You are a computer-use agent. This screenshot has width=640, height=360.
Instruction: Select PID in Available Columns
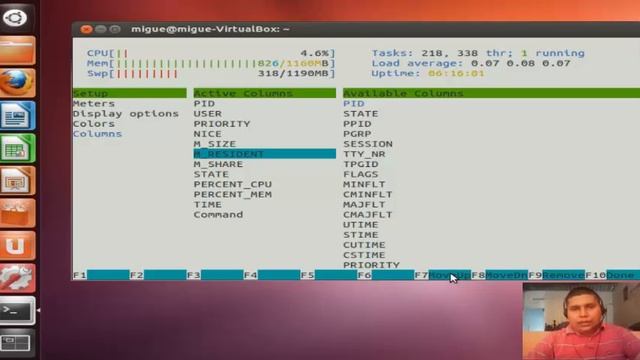pos(354,104)
